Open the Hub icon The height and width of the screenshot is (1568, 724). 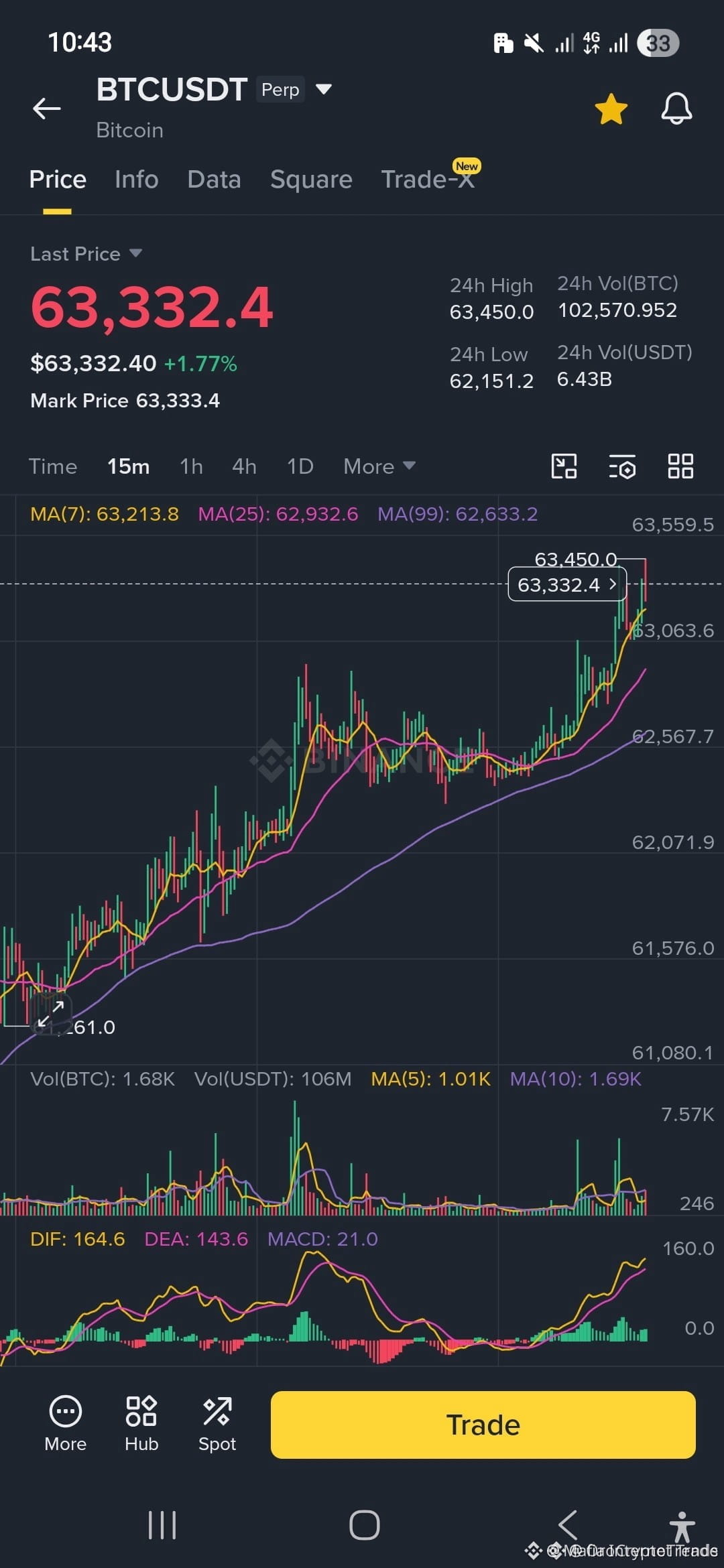tap(141, 1424)
